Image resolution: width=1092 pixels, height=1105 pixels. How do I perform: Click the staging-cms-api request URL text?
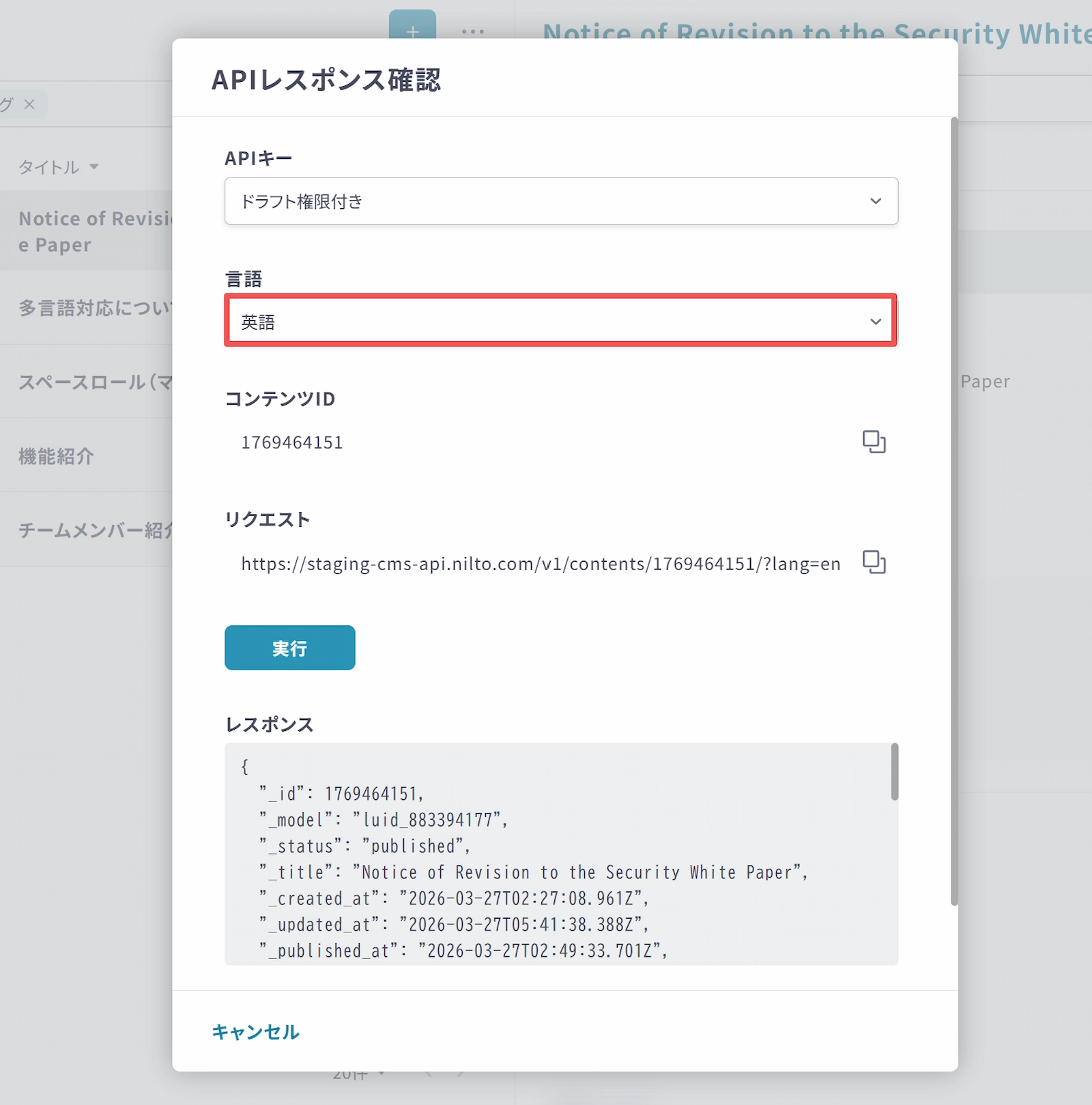pos(540,564)
